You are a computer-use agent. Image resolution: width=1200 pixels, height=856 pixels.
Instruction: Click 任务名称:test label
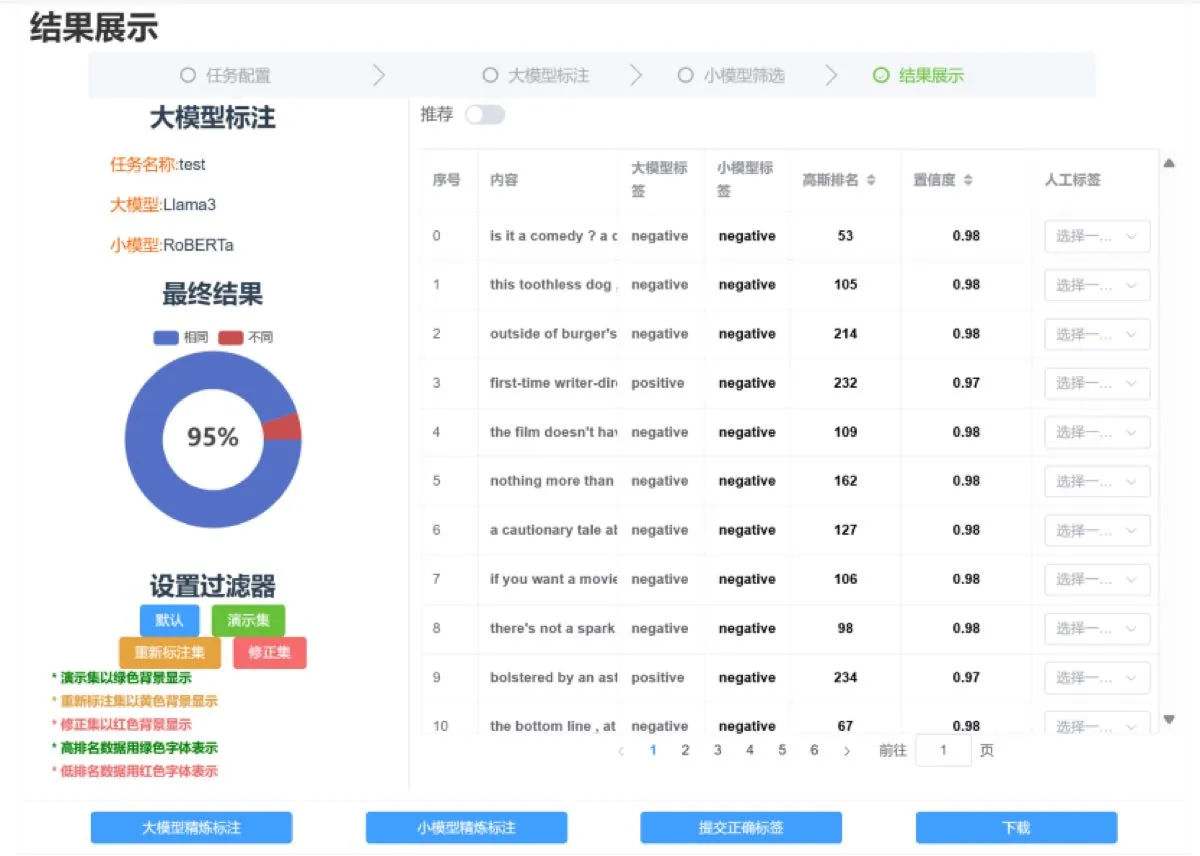click(158, 165)
